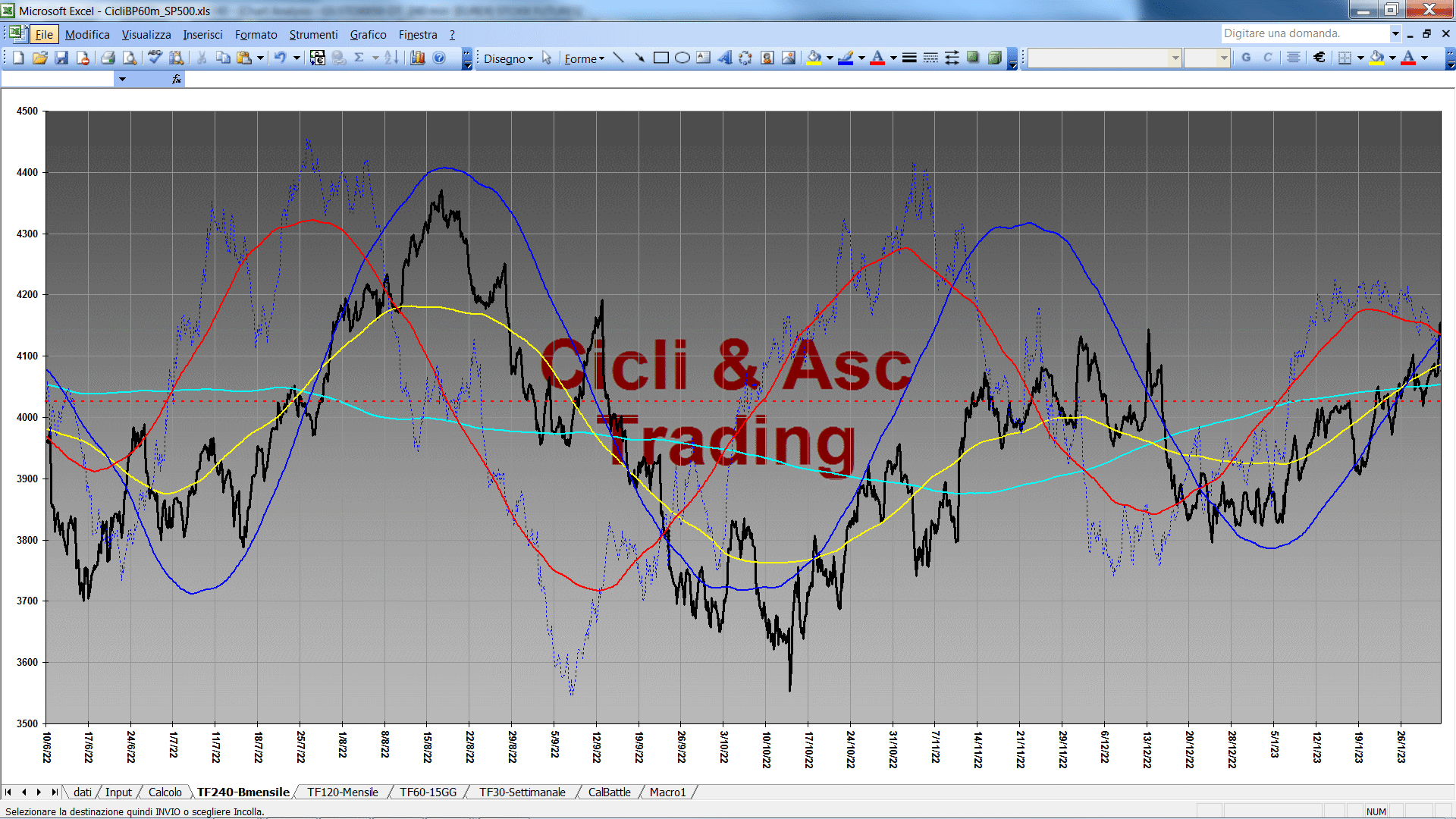The height and width of the screenshot is (819, 1456).
Task: Copy selection using Copy icon
Action: tap(223, 58)
